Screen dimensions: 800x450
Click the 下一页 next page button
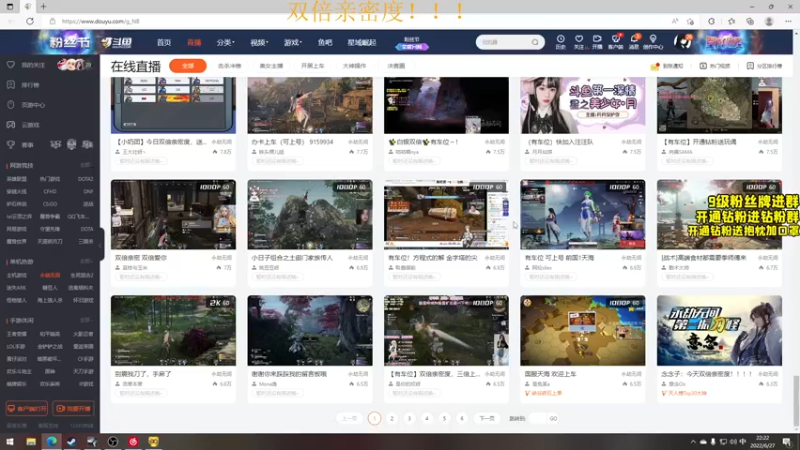coord(487,418)
